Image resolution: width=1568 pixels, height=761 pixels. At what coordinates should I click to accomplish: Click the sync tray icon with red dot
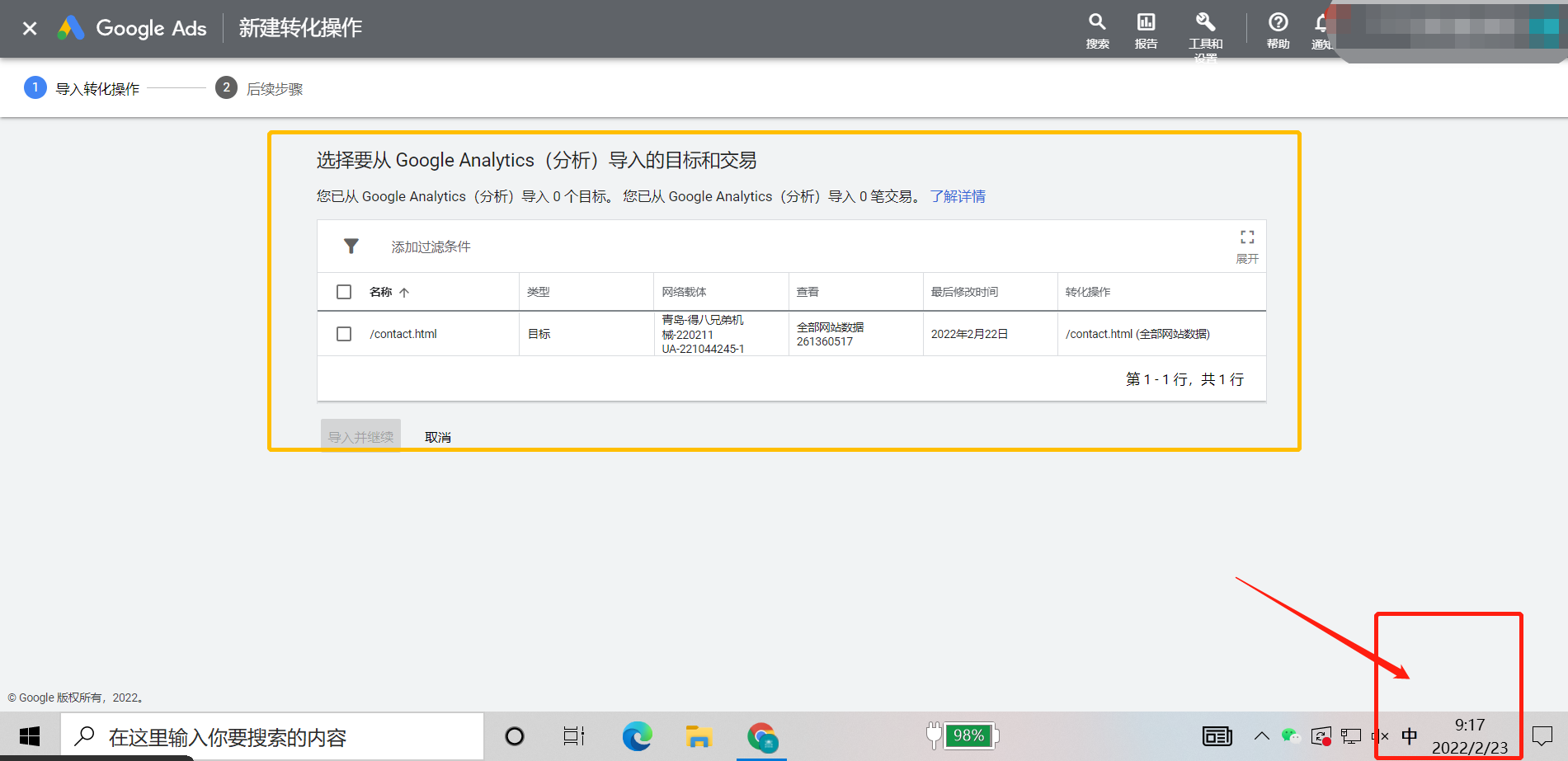tap(1321, 736)
